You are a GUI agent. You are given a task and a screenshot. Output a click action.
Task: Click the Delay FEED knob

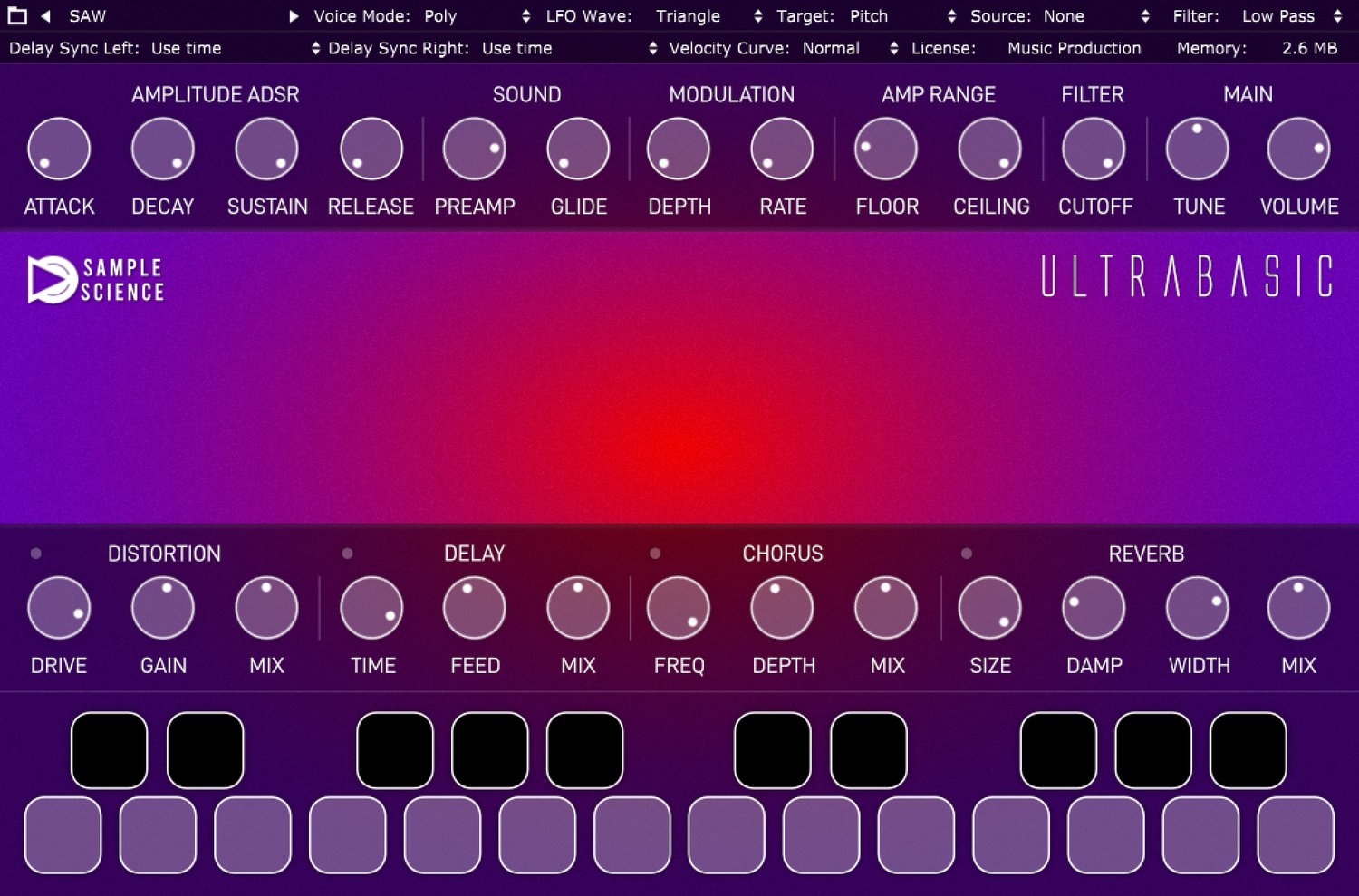(x=475, y=608)
